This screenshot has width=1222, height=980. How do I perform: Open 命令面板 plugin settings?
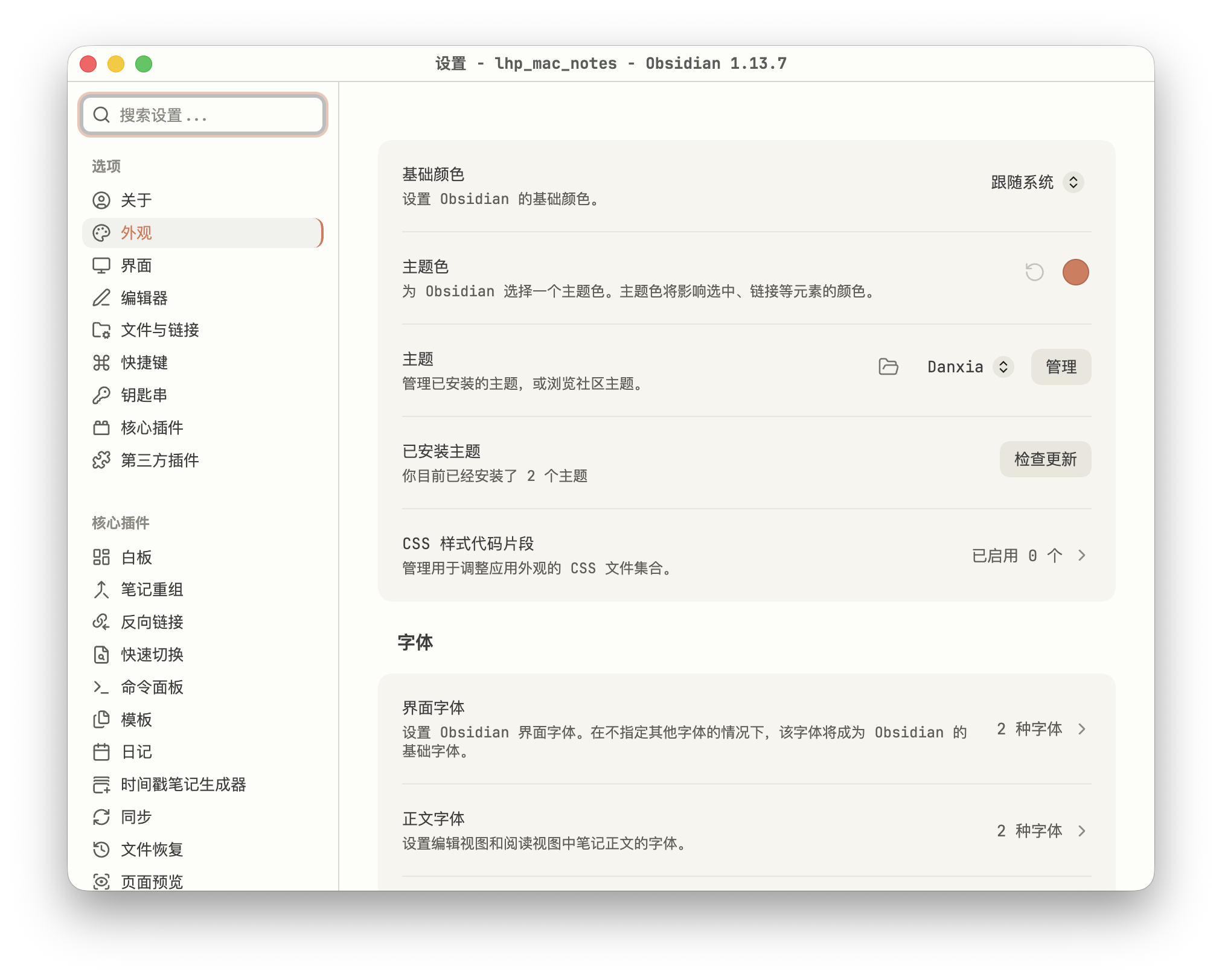click(203, 687)
